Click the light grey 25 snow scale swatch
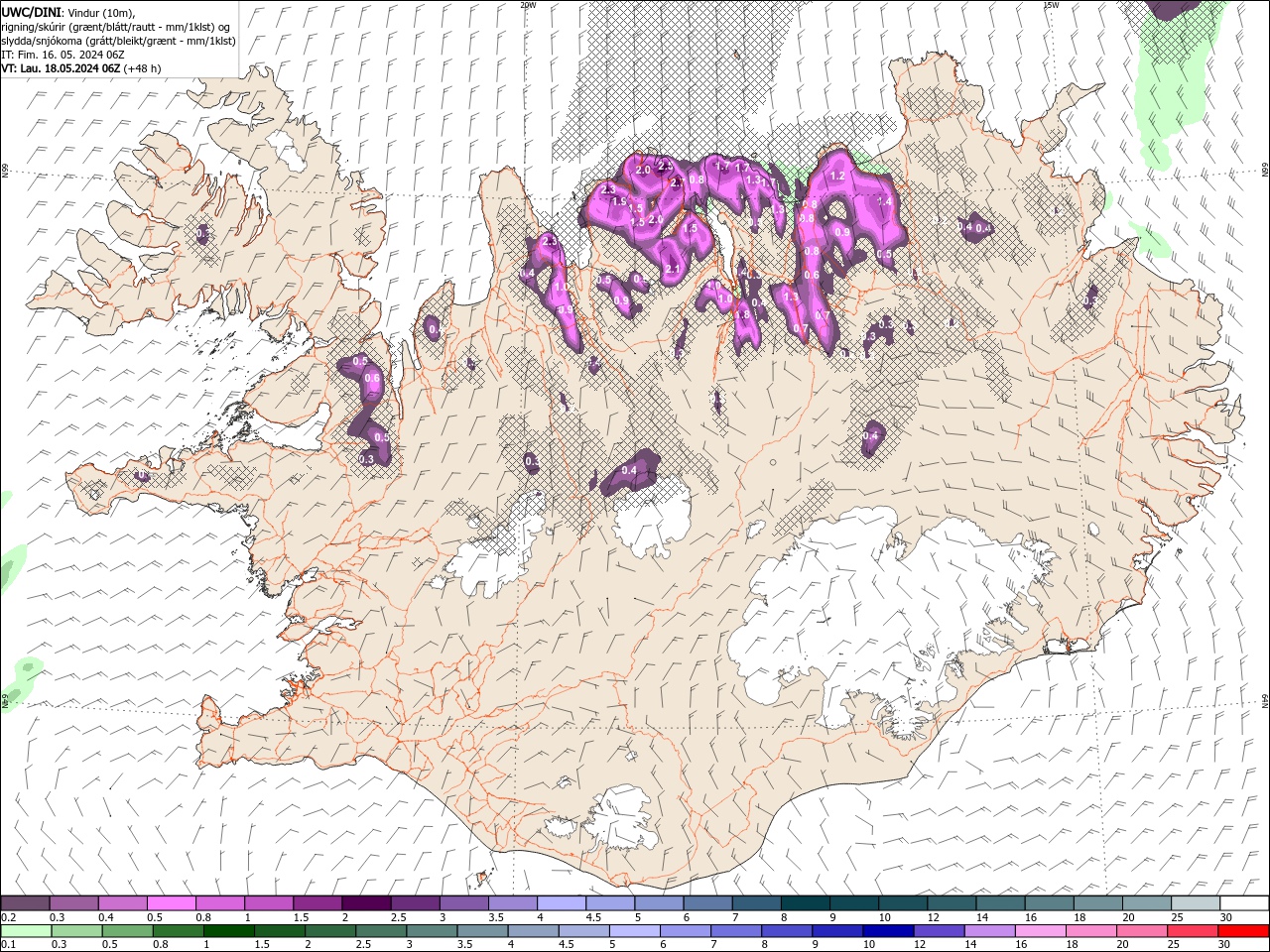Image resolution: width=1270 pixels, height=952 pixels. (x=1196, y=903)
